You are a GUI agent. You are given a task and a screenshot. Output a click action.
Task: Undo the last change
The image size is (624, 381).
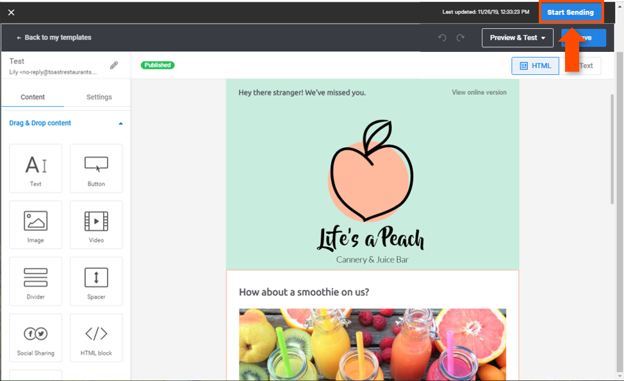tap(442, 38)
